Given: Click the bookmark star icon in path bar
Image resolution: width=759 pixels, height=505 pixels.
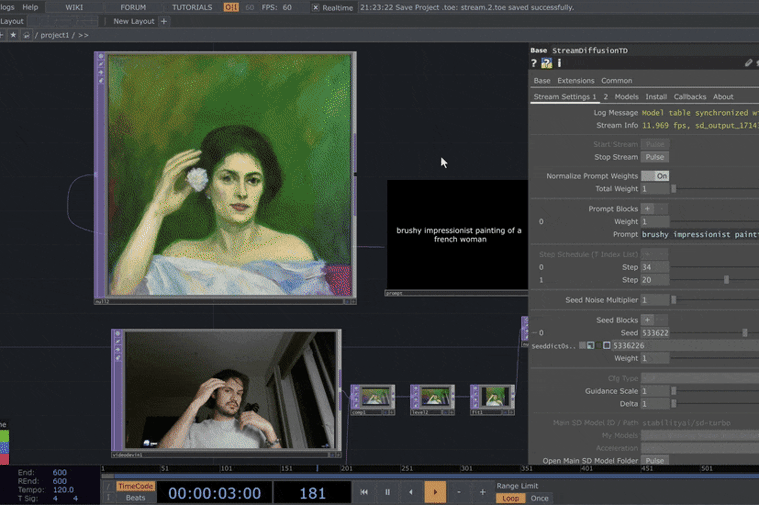Looking at the screenshot, I should pos(13,35).
